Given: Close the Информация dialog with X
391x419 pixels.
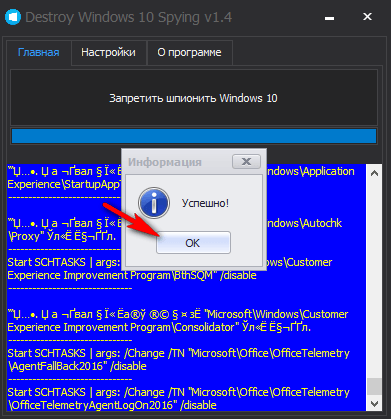Looking at the screenshot, I should coord(246,162).
